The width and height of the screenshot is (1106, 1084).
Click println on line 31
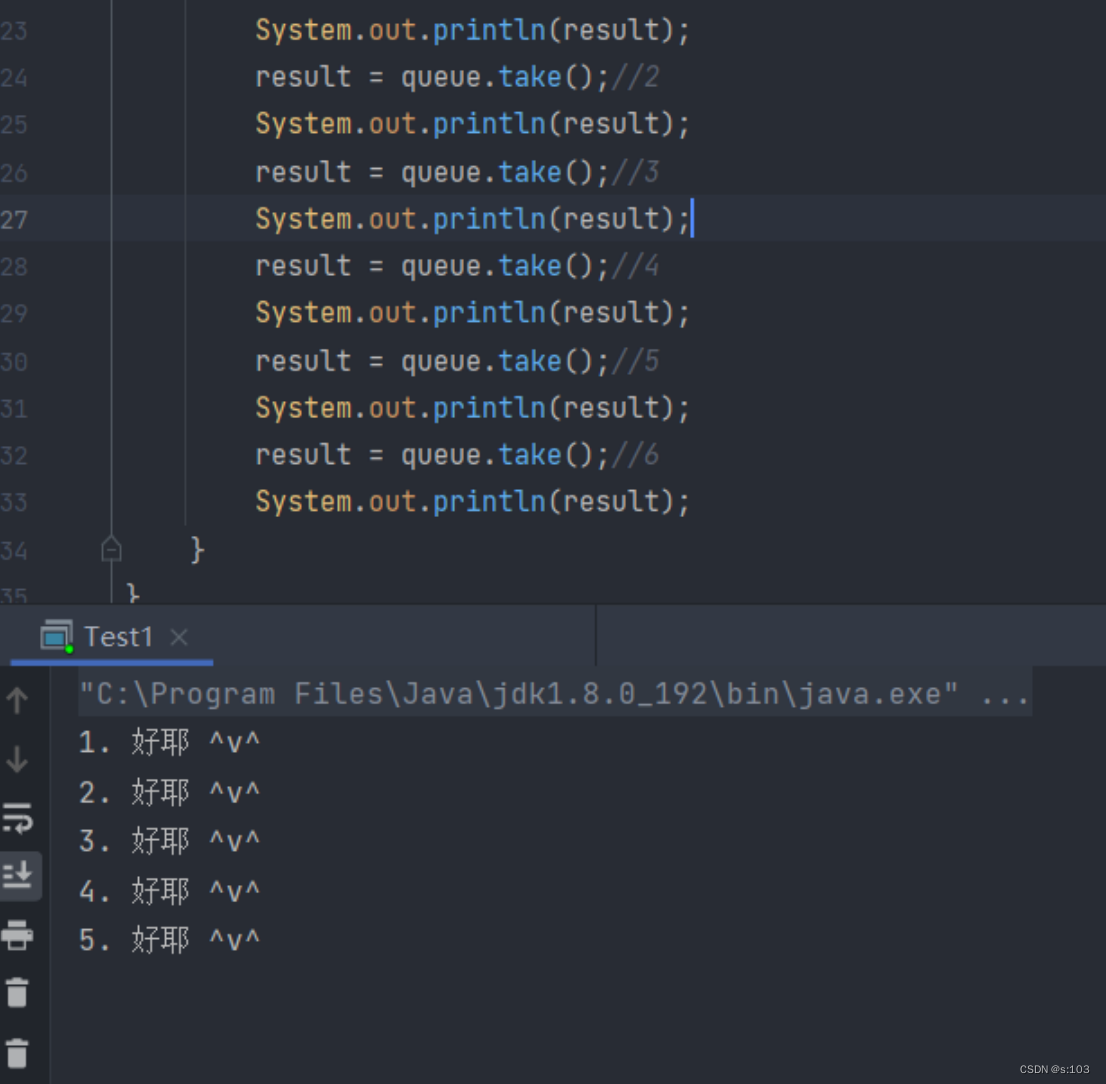pos(489,408)
